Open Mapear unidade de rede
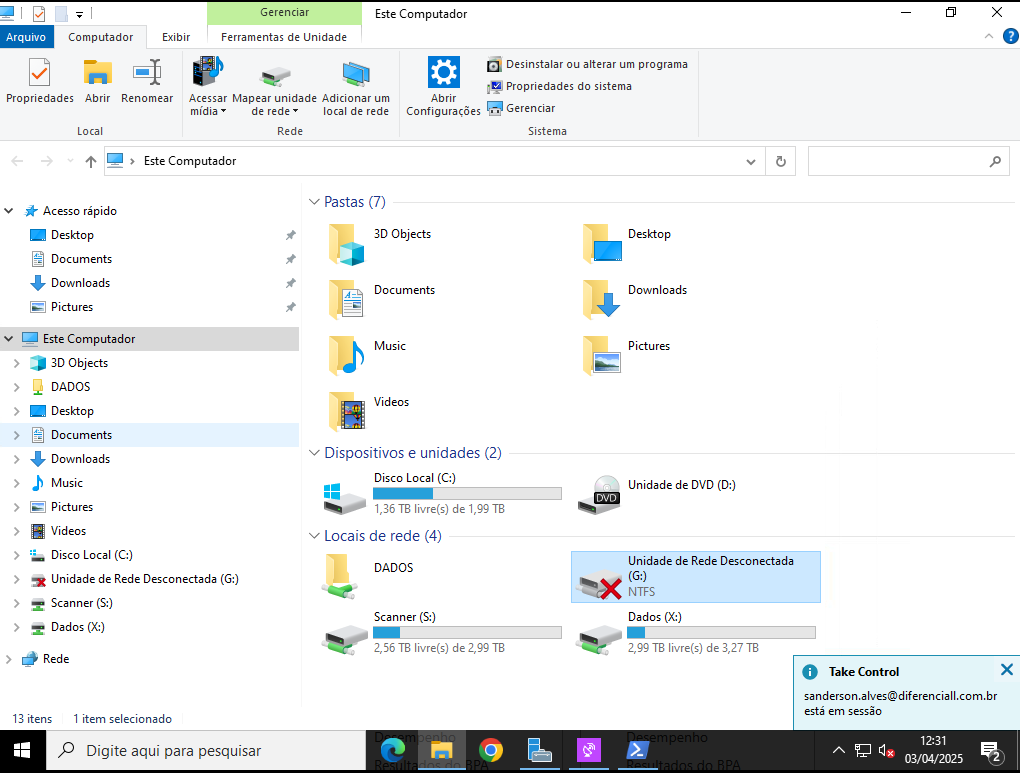 (x=275, y=87)
